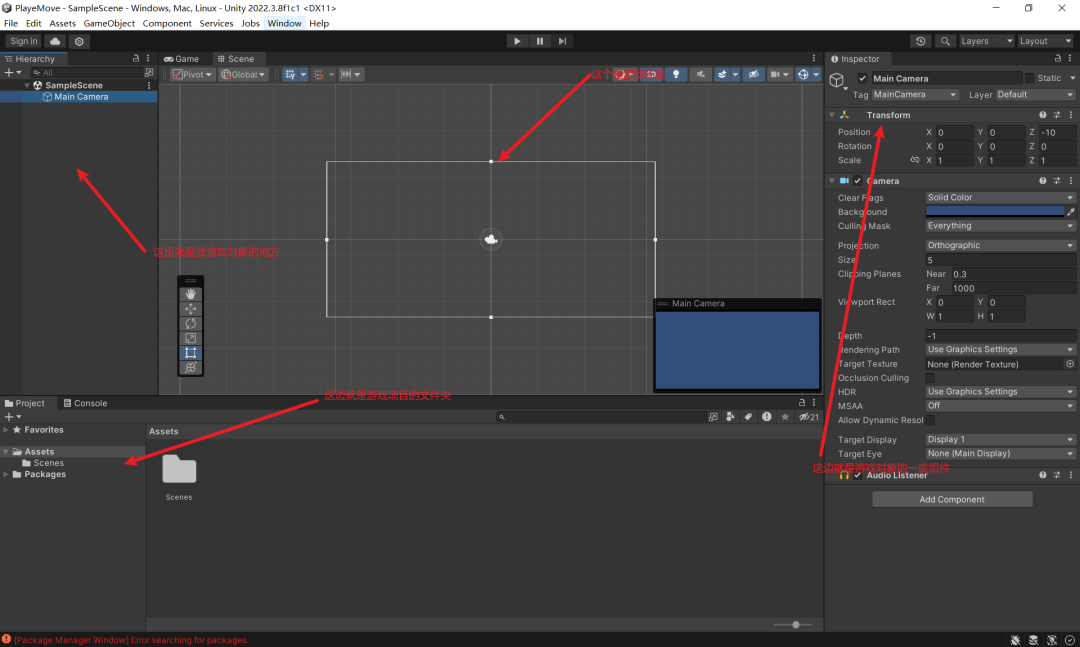Image resolution: width=1080 pixels, height=647 pixels.
Task: Open the Pivot handle position button
Action: pyautogui.click(x=193, y=74)
